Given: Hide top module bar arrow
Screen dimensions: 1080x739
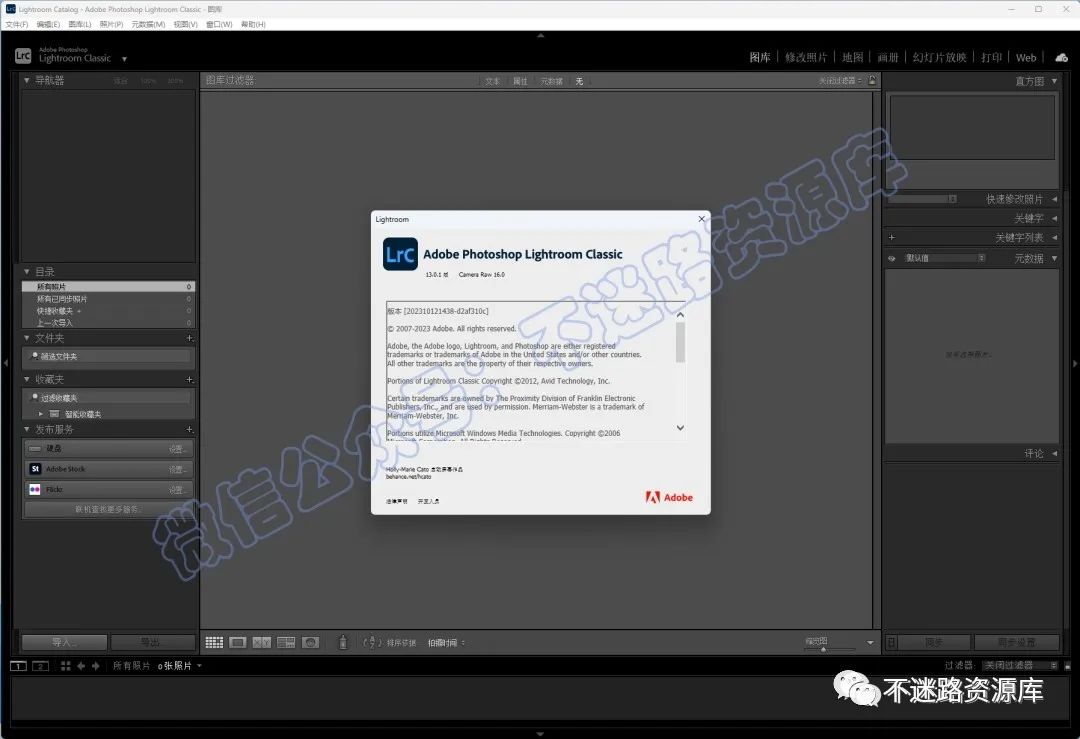Looking at the screenshot, I should (x=540, y=35).
